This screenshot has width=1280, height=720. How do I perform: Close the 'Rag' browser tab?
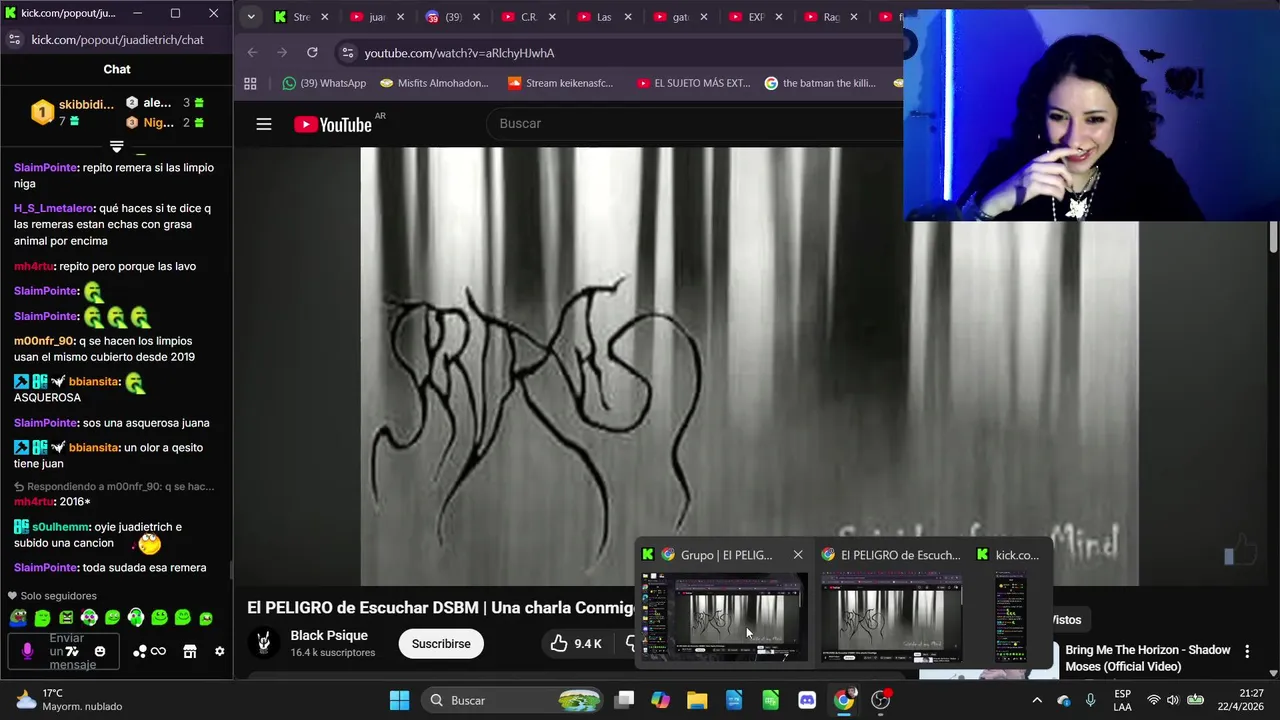click(854, 17)
